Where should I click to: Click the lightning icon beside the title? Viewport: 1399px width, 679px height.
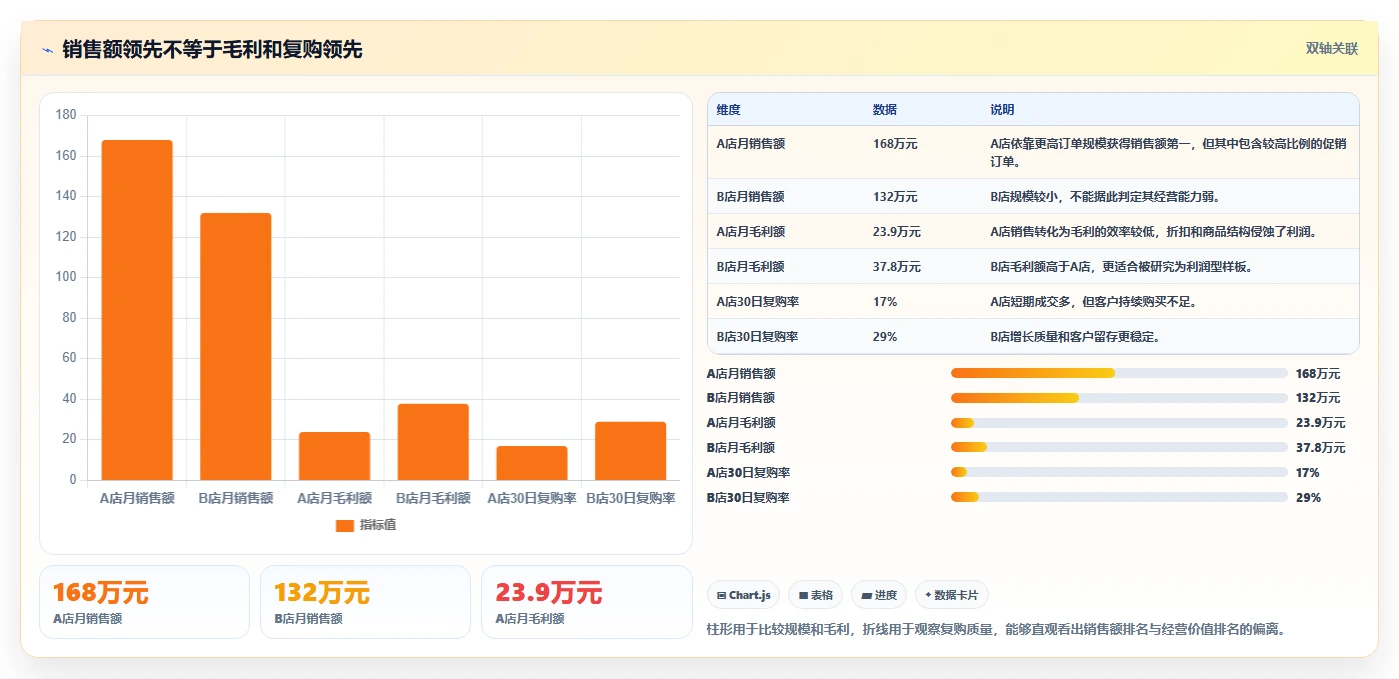click(48, 50)
